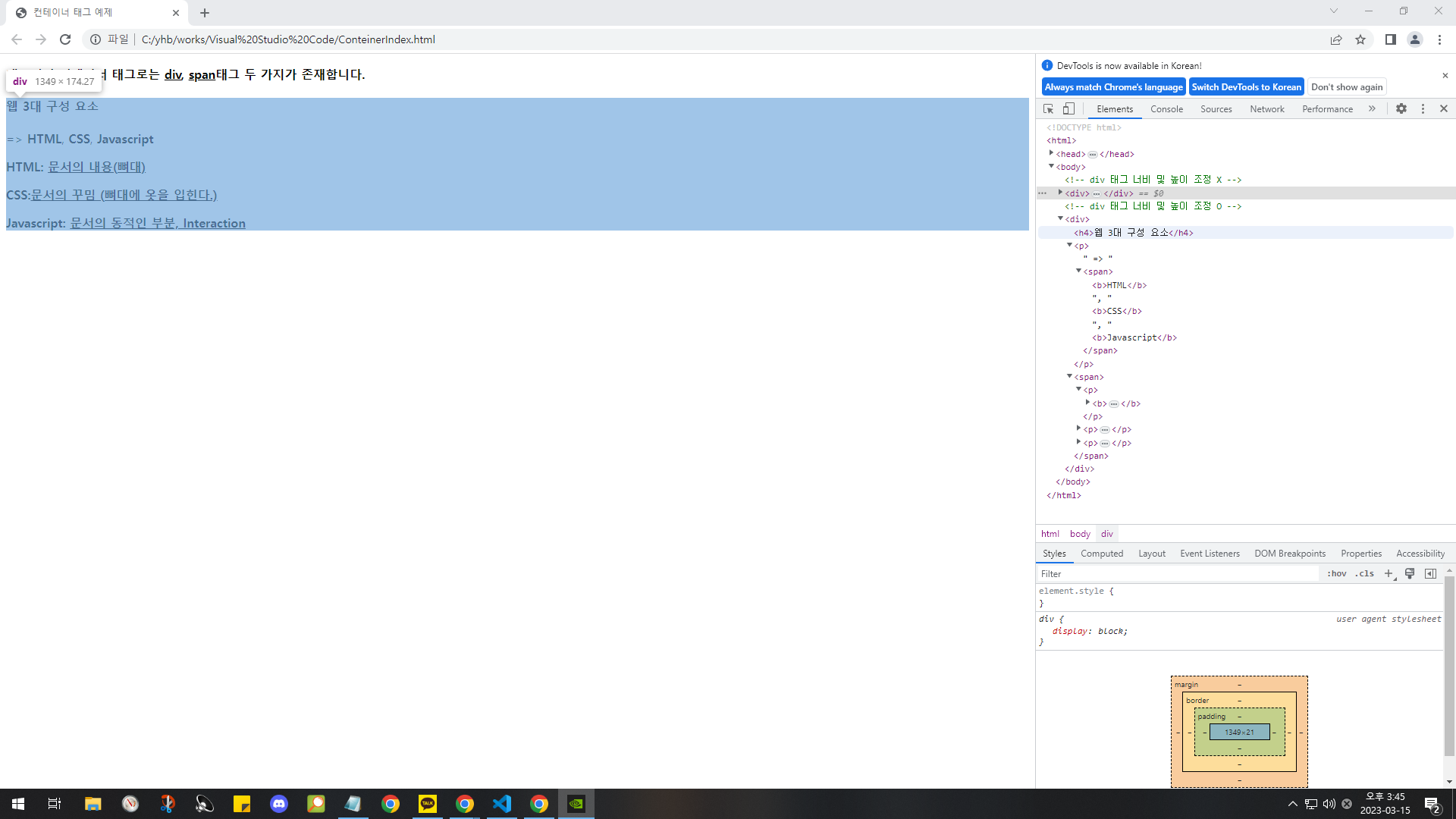Click the box model content size box

tap(1239, 733)
